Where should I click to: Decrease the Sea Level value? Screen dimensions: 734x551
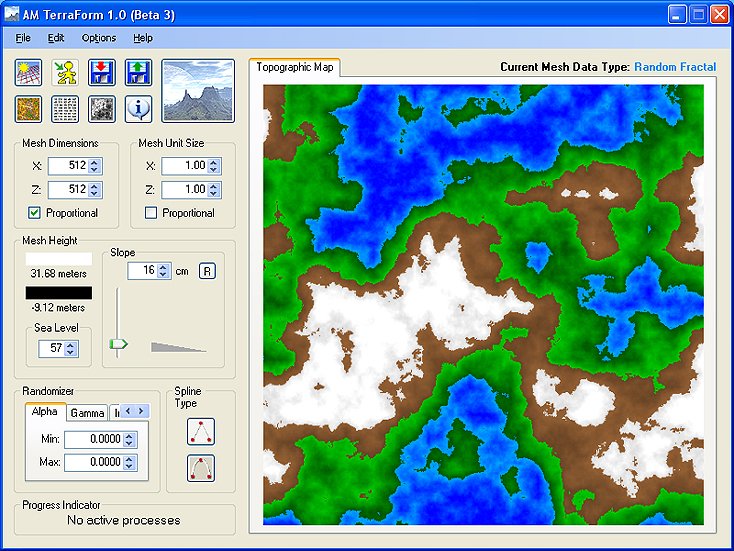[70, 352]
